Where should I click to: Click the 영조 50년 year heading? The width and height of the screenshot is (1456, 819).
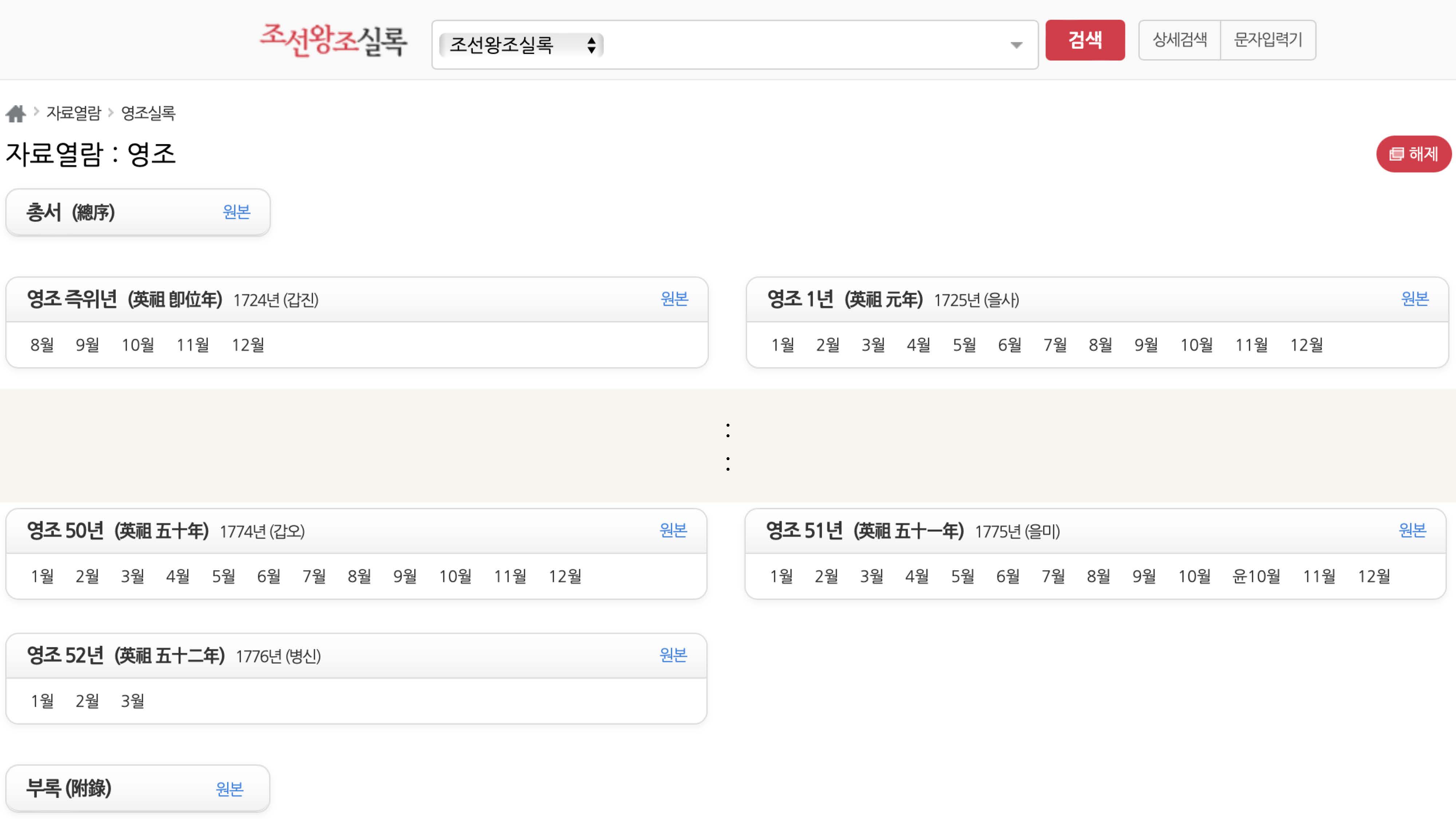(66, 531)
